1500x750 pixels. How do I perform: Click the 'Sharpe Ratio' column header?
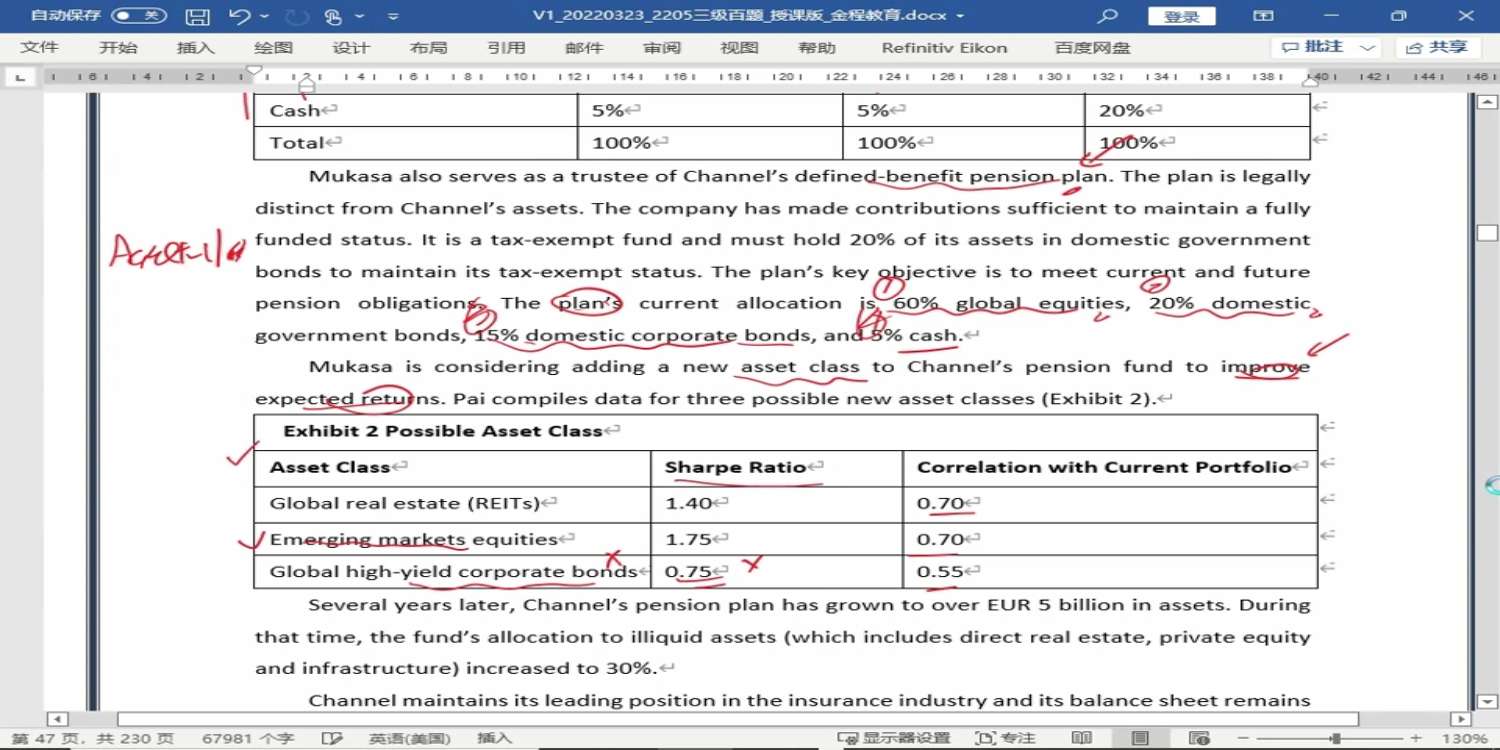[734, 467]
